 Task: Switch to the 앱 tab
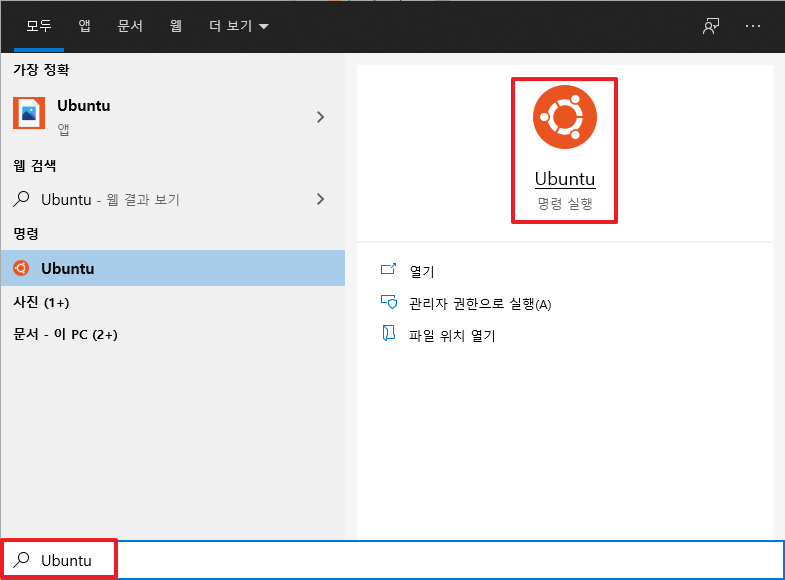84,26
